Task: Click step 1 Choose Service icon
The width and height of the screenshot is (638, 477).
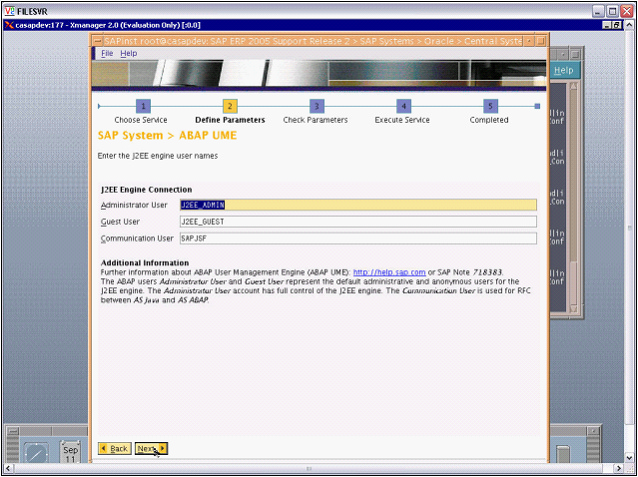Action: [x=142, y=106]
